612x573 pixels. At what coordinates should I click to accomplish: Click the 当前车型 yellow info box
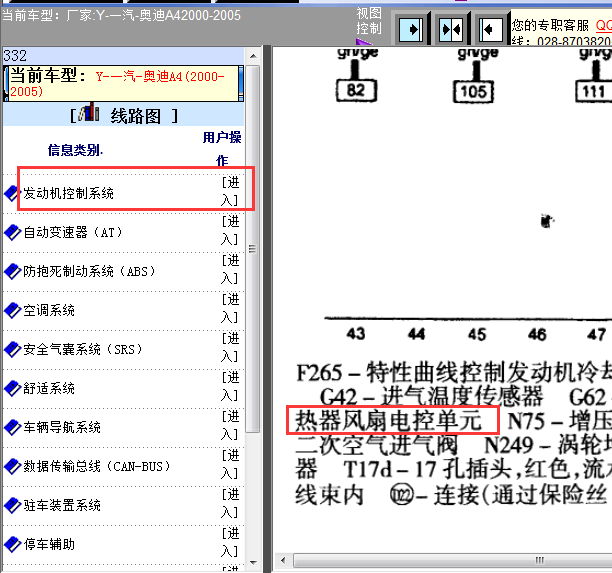pos(123,84)
